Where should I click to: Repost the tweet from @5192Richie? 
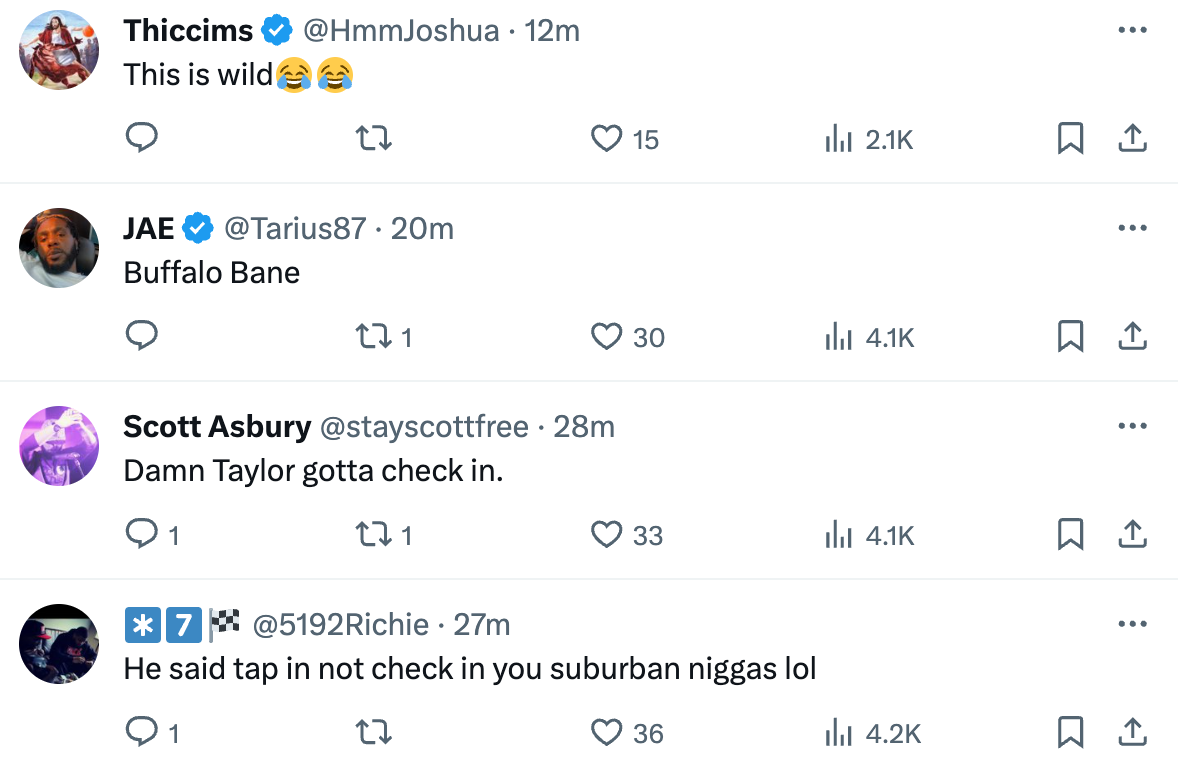tap(375, 734)
